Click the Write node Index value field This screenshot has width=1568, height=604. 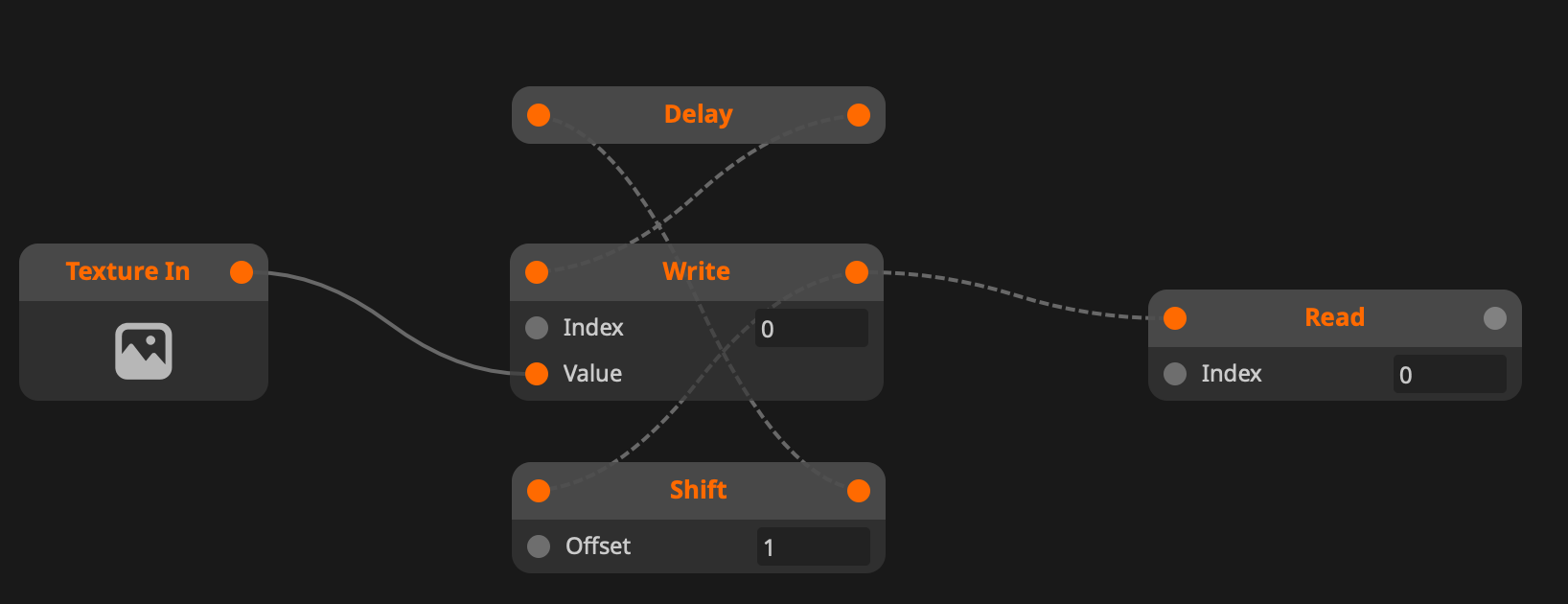811,328
